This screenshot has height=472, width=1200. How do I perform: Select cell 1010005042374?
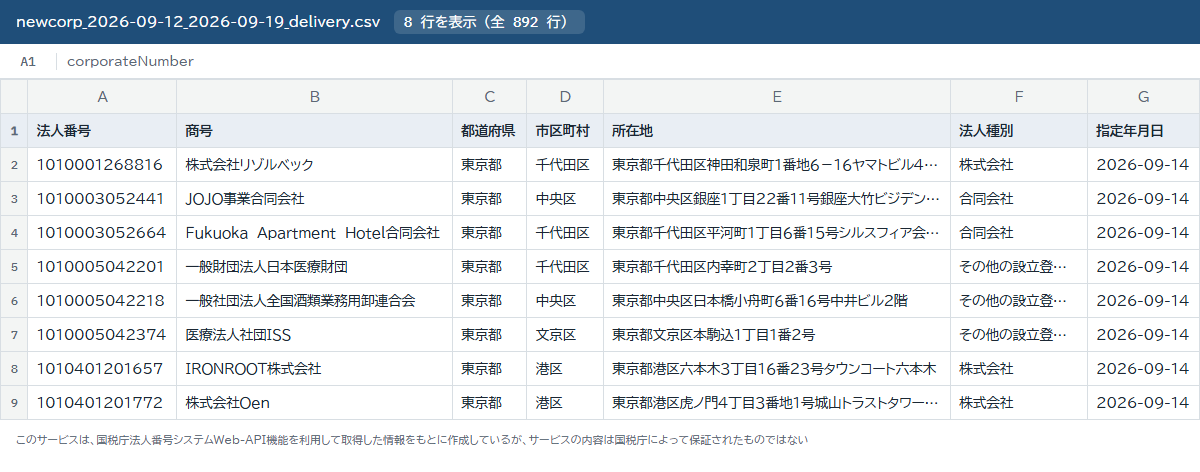(102, 335)
